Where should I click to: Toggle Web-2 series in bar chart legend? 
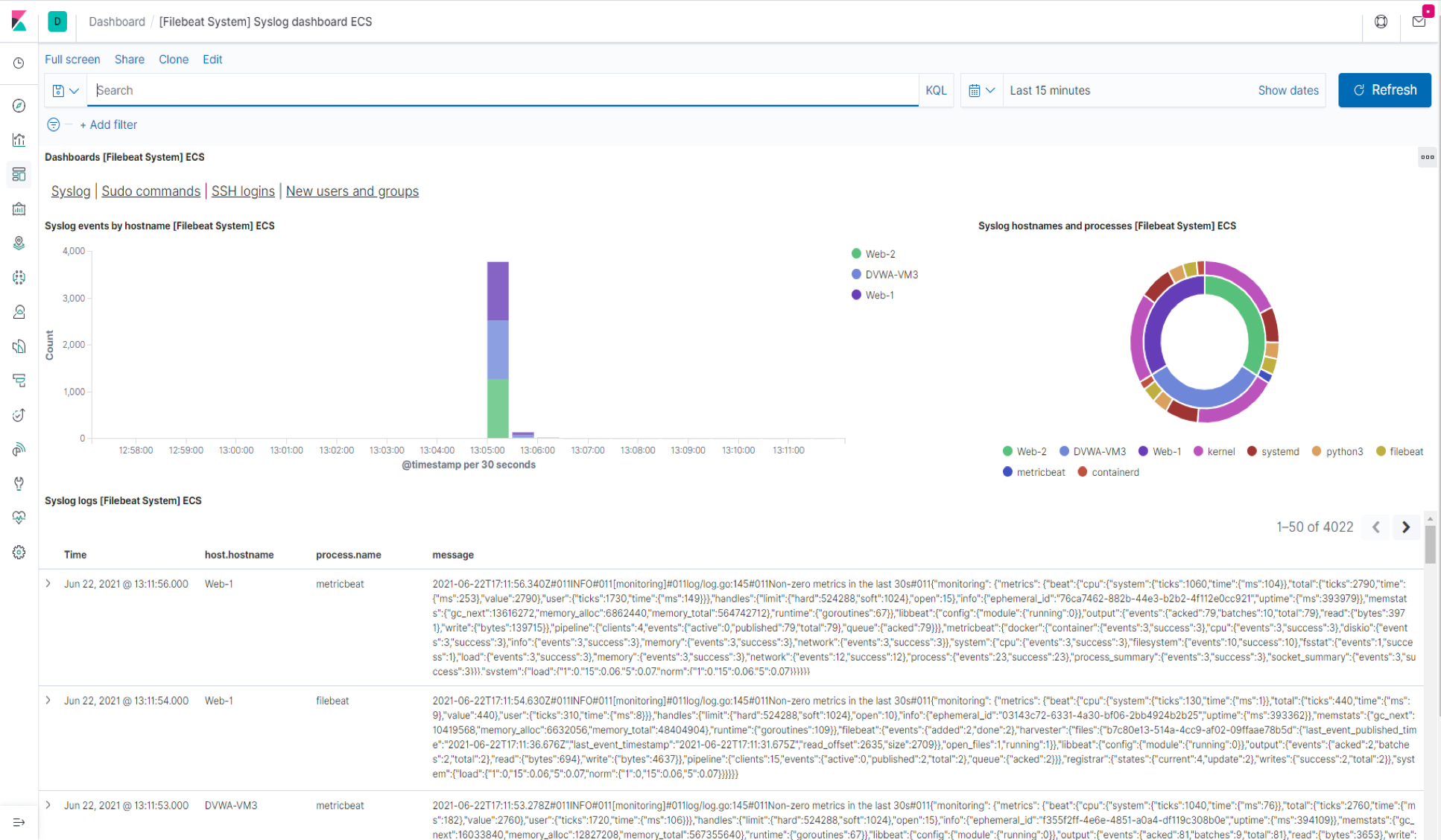pos(873,254)
